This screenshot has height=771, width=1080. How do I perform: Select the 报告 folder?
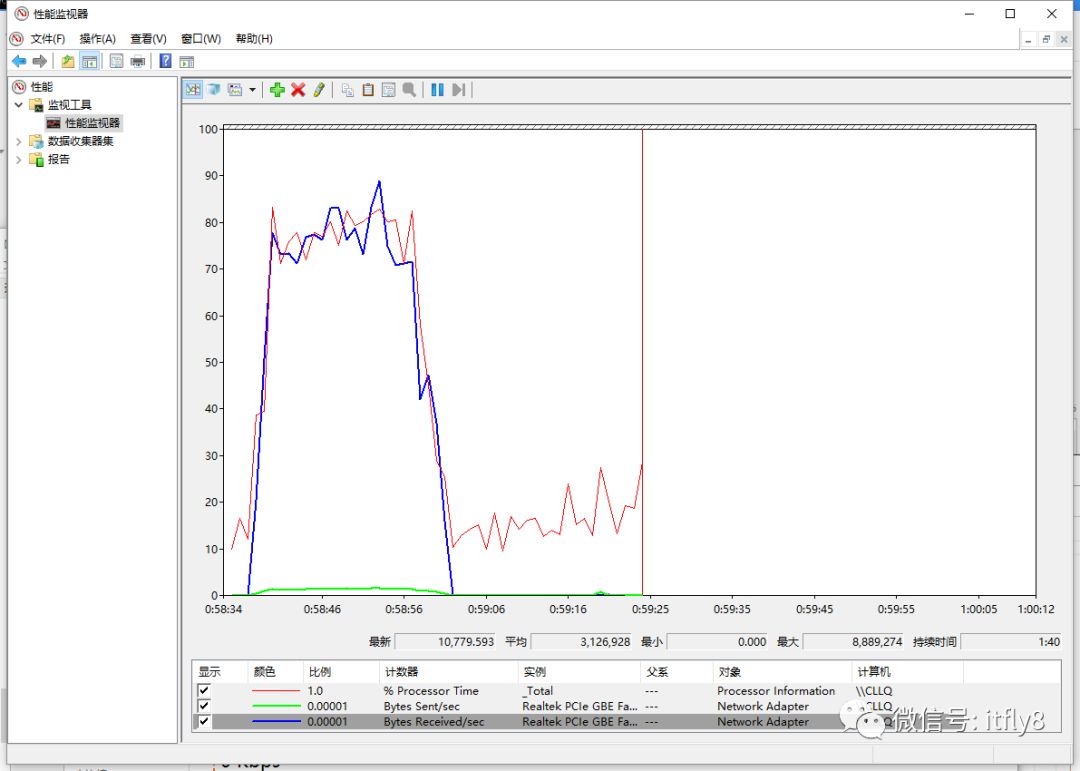coord(59,159)
